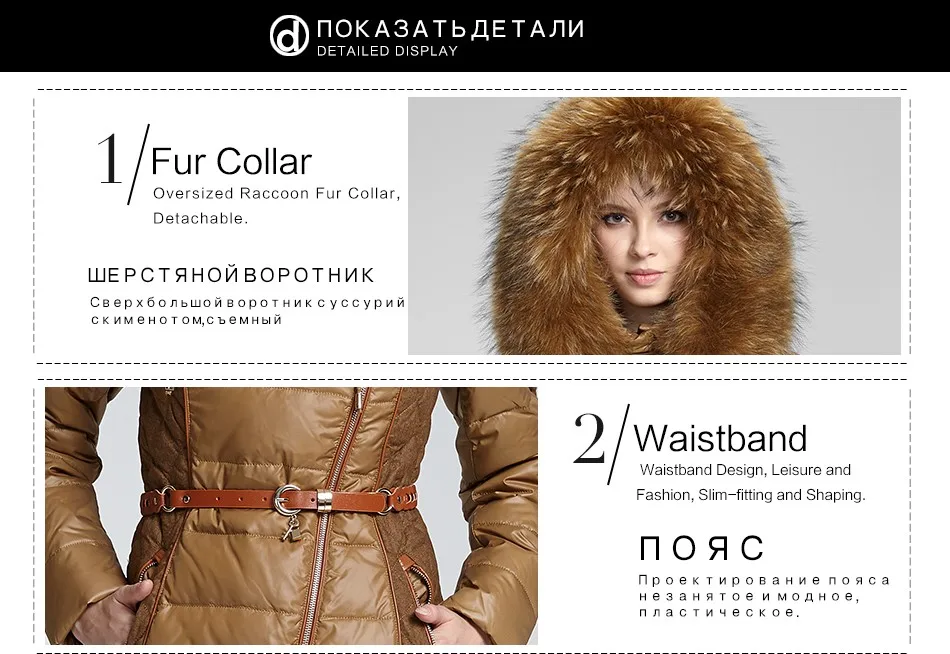Click the large number 2 numeral
Viewport: 950px width, 654px height.
(589, 438)
